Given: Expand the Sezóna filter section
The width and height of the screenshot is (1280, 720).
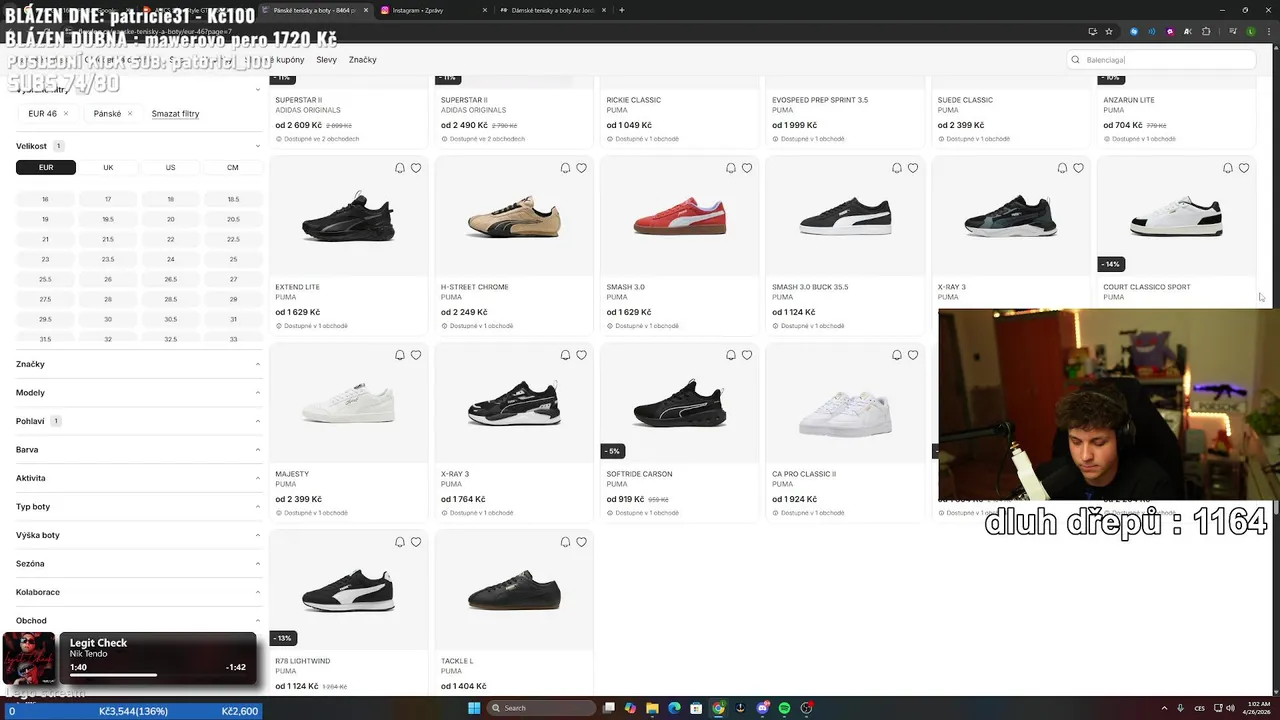Looking at the screenshot, I should 138,564.
